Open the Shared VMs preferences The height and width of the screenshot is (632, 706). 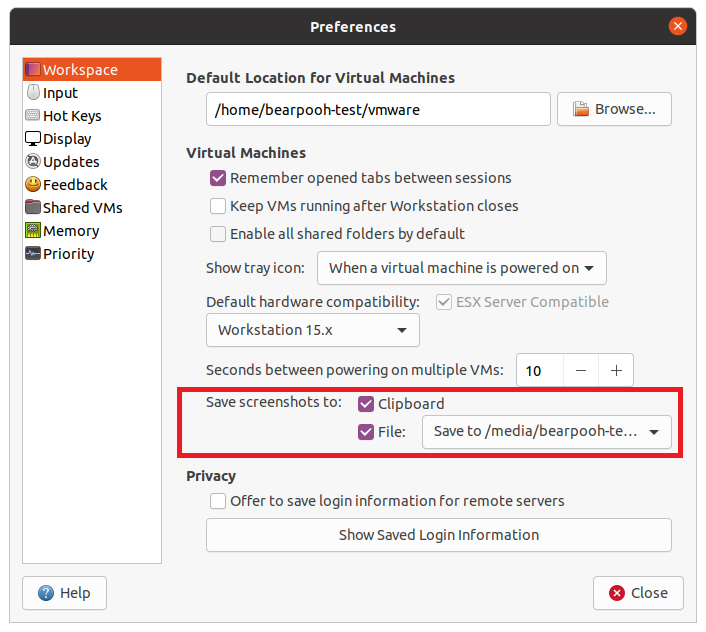click(92, 208)
